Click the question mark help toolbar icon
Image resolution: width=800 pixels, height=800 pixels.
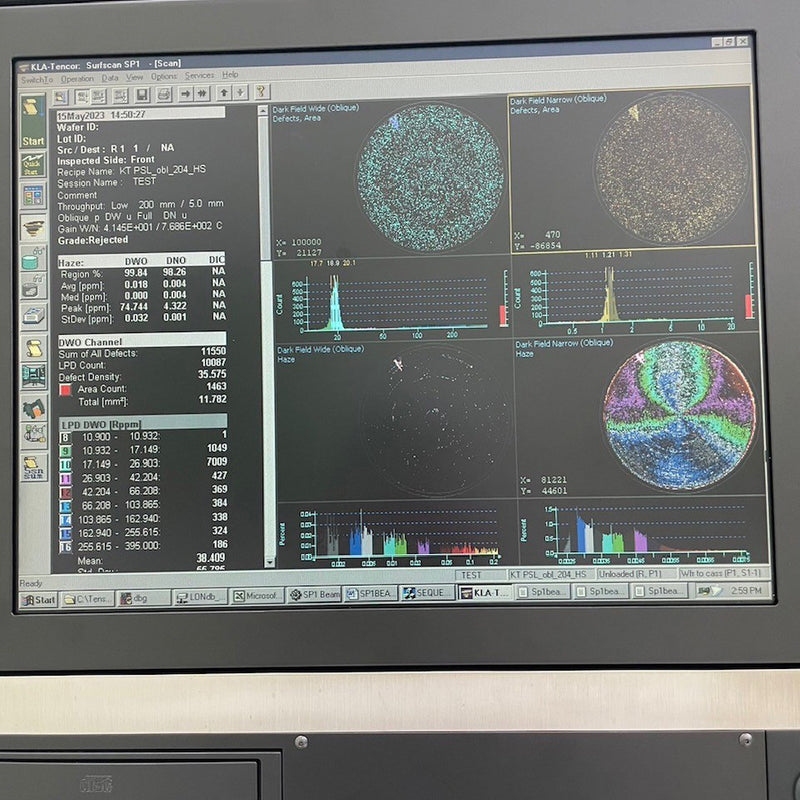[261, 92]
